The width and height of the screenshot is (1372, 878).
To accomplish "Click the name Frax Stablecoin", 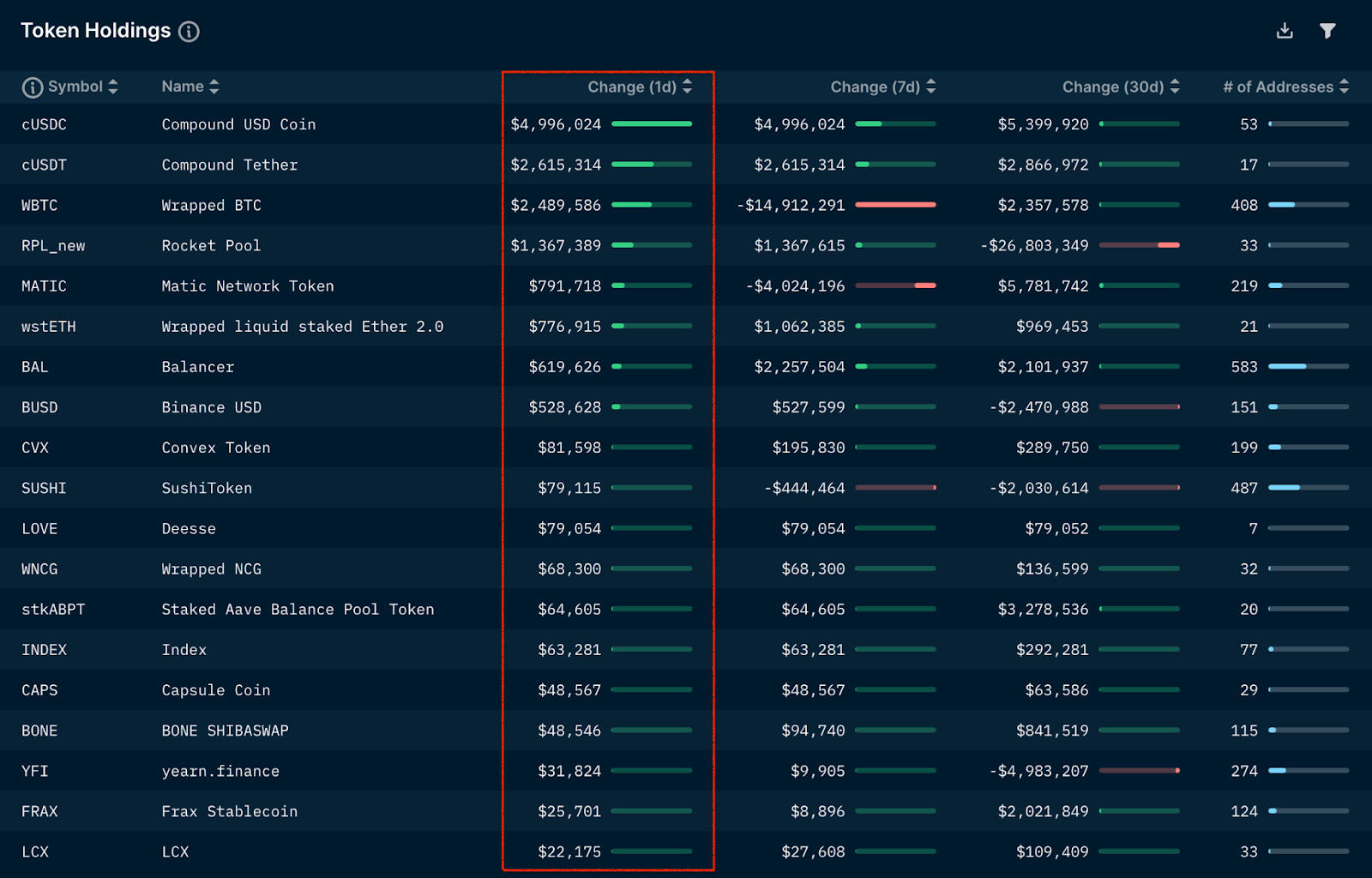I will pyautogui.click(x=230, y=812).
